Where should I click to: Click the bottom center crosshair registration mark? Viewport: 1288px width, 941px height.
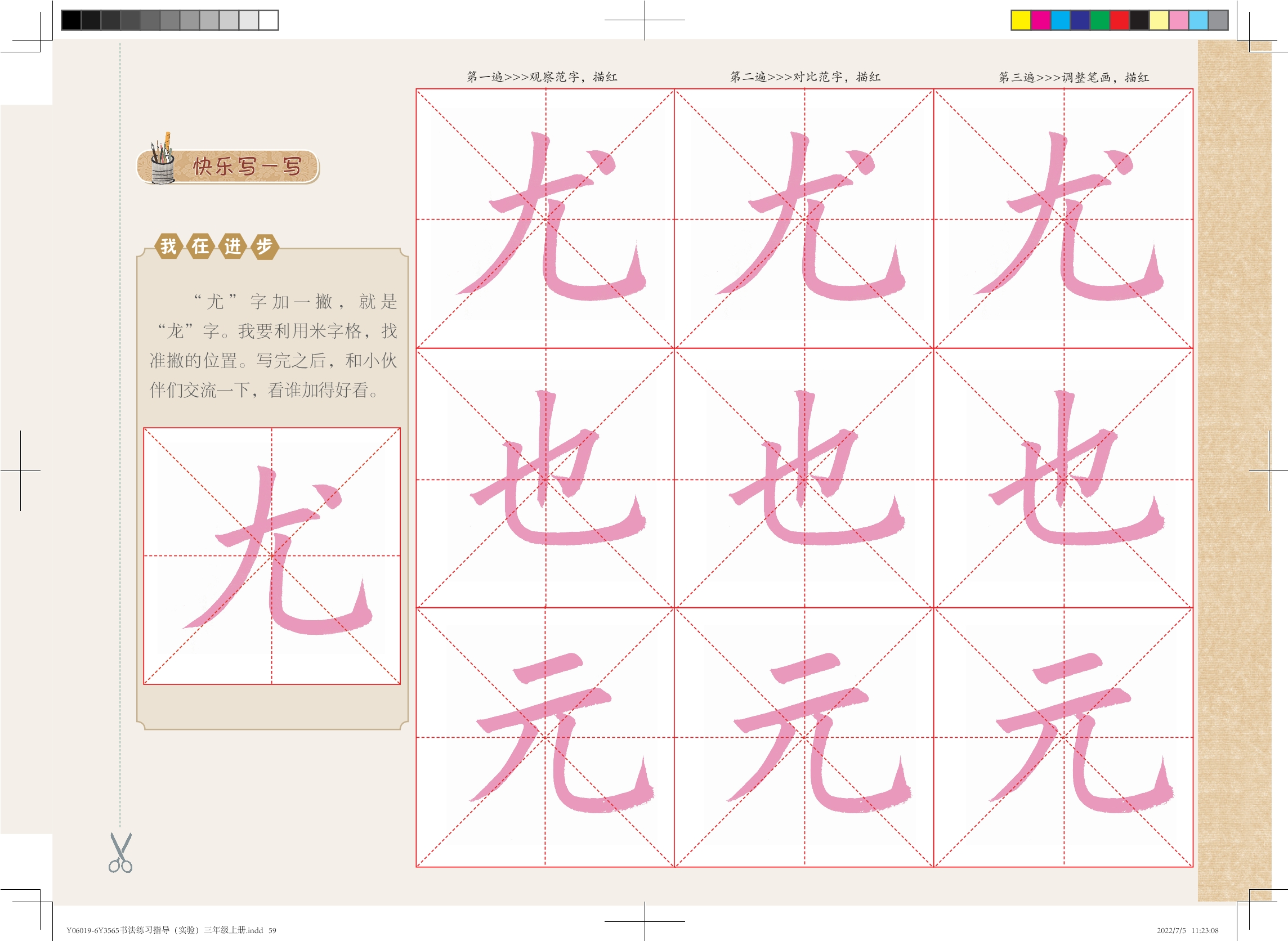click(645, 921)
